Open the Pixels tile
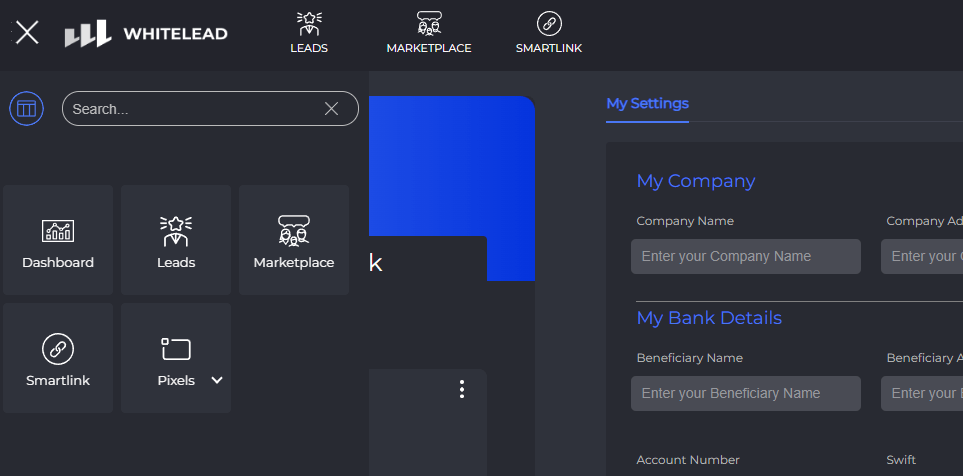963x476 pixels. (x=175, y=358)
